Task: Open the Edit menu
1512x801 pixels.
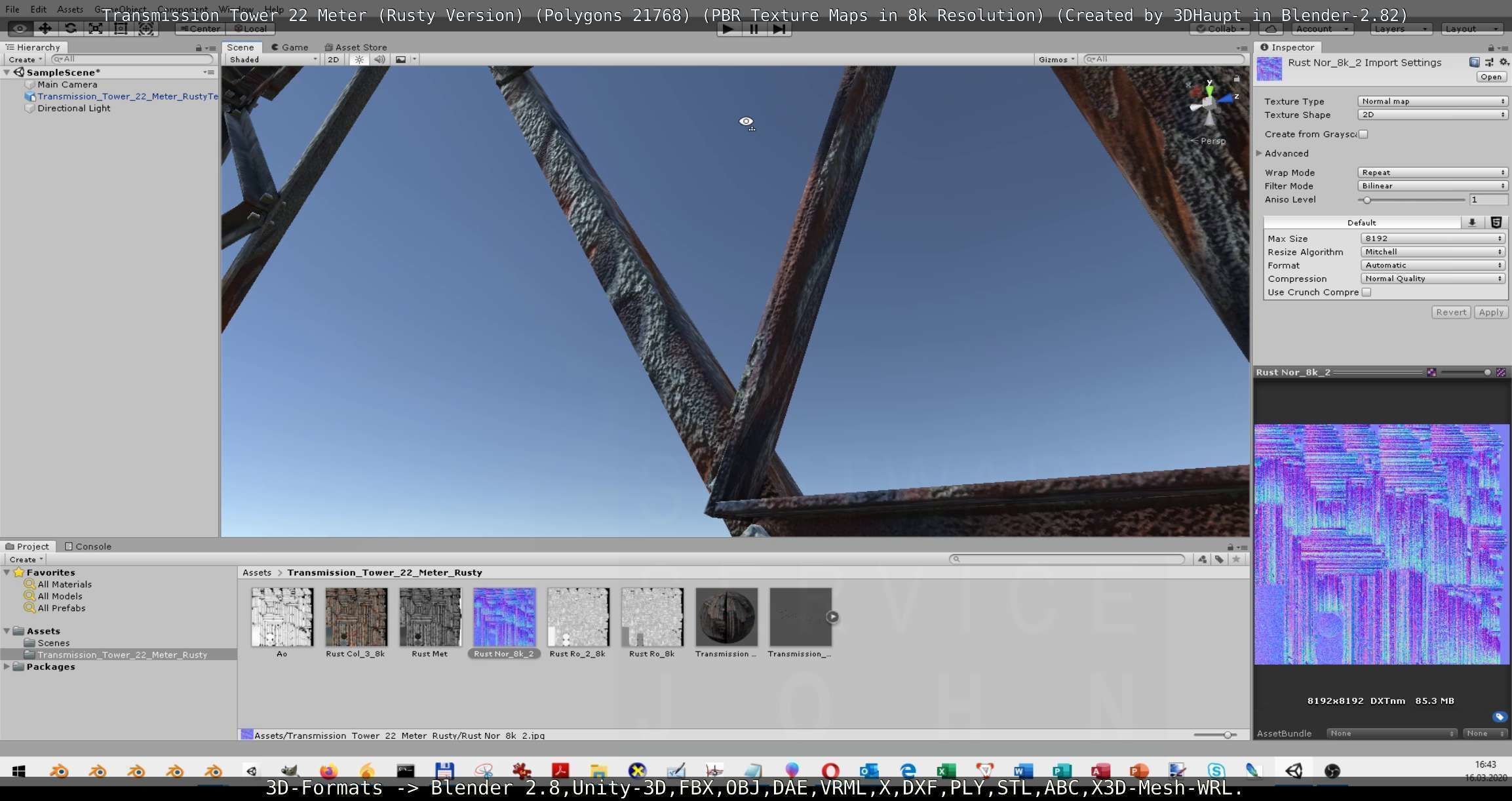Action: pos(38,10)
